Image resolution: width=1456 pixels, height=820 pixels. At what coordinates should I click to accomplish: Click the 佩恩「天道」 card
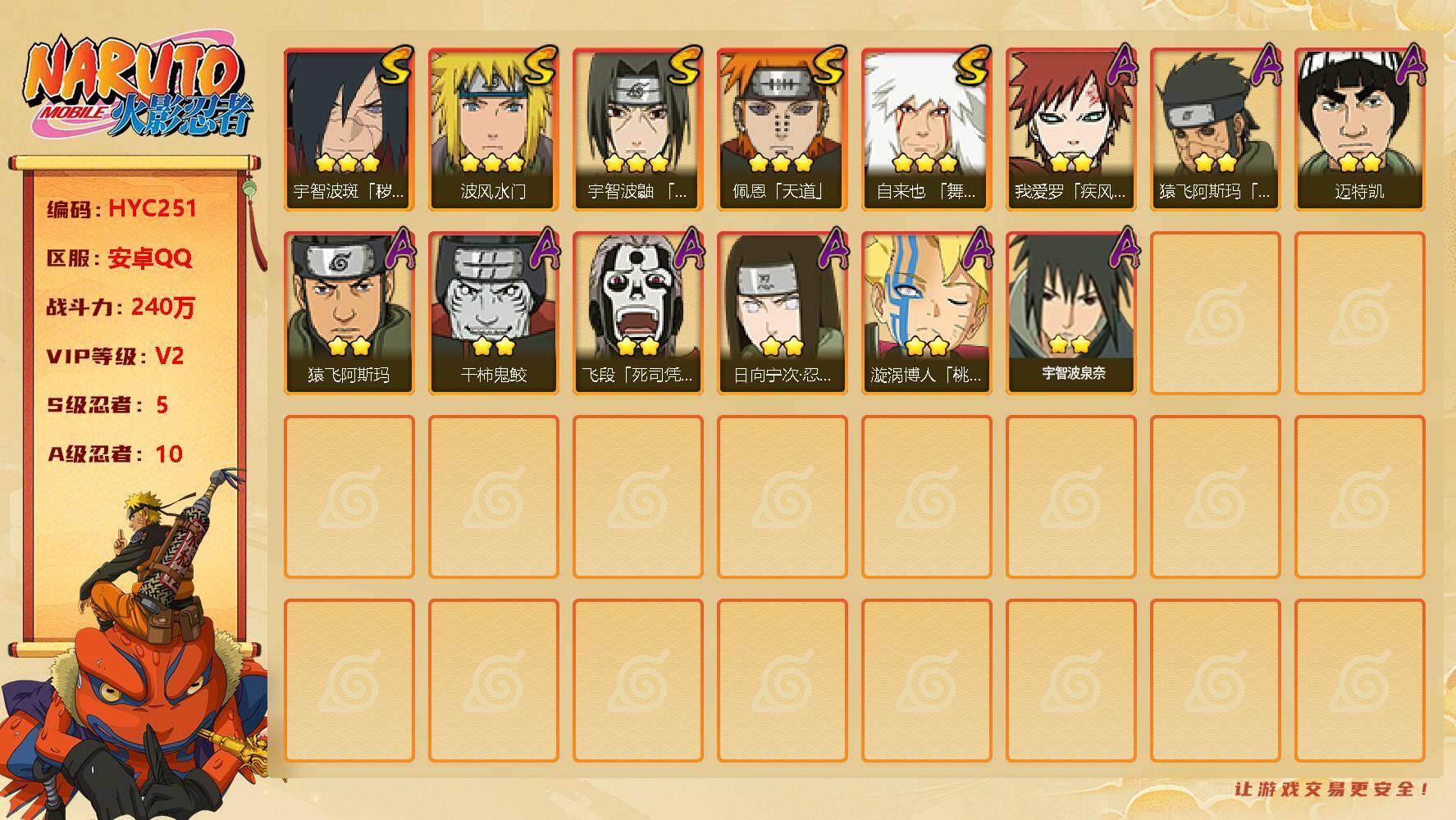(782, 130)
